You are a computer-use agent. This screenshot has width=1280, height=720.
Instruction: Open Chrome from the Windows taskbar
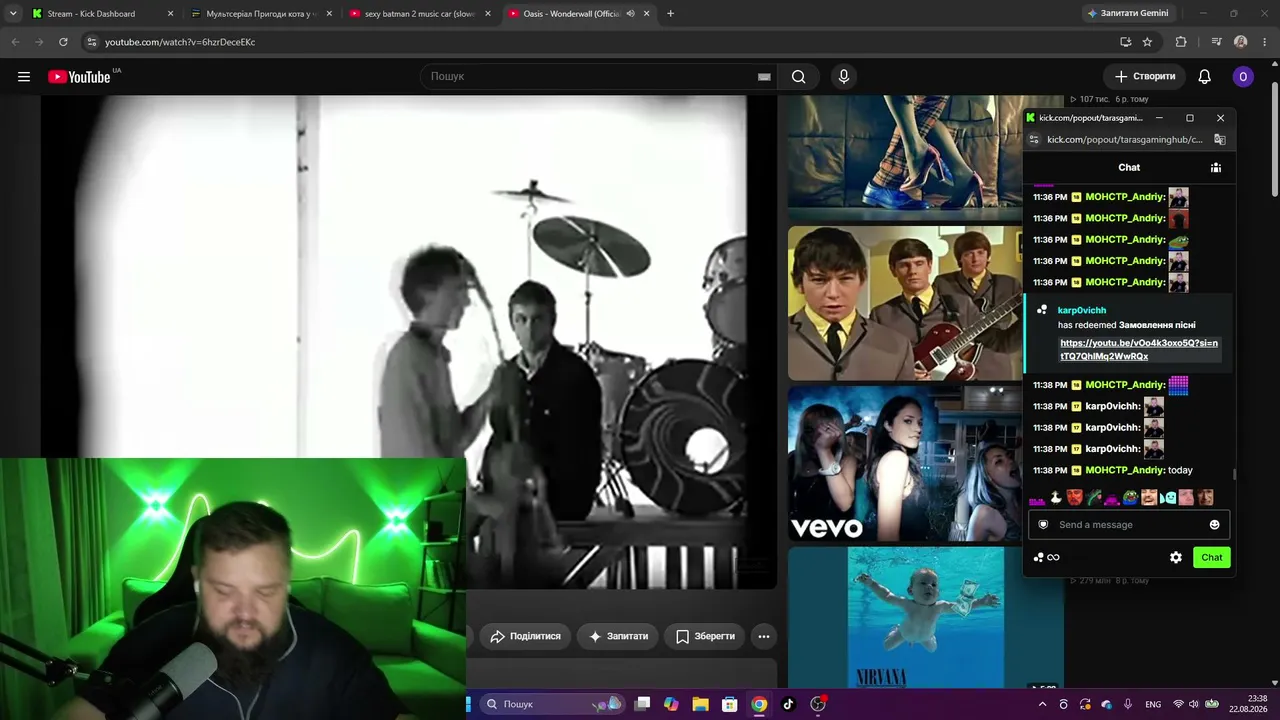[759, 704]
